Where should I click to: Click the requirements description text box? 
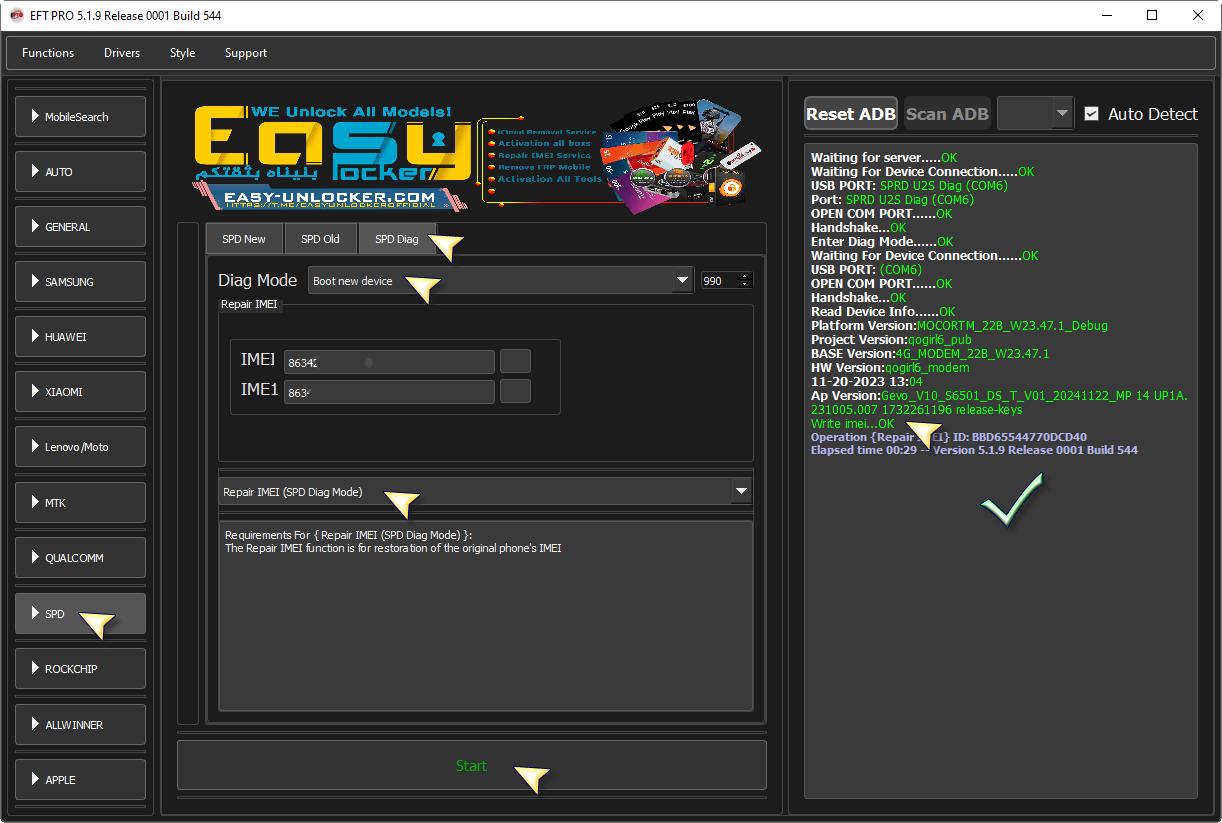coord(486,616)
